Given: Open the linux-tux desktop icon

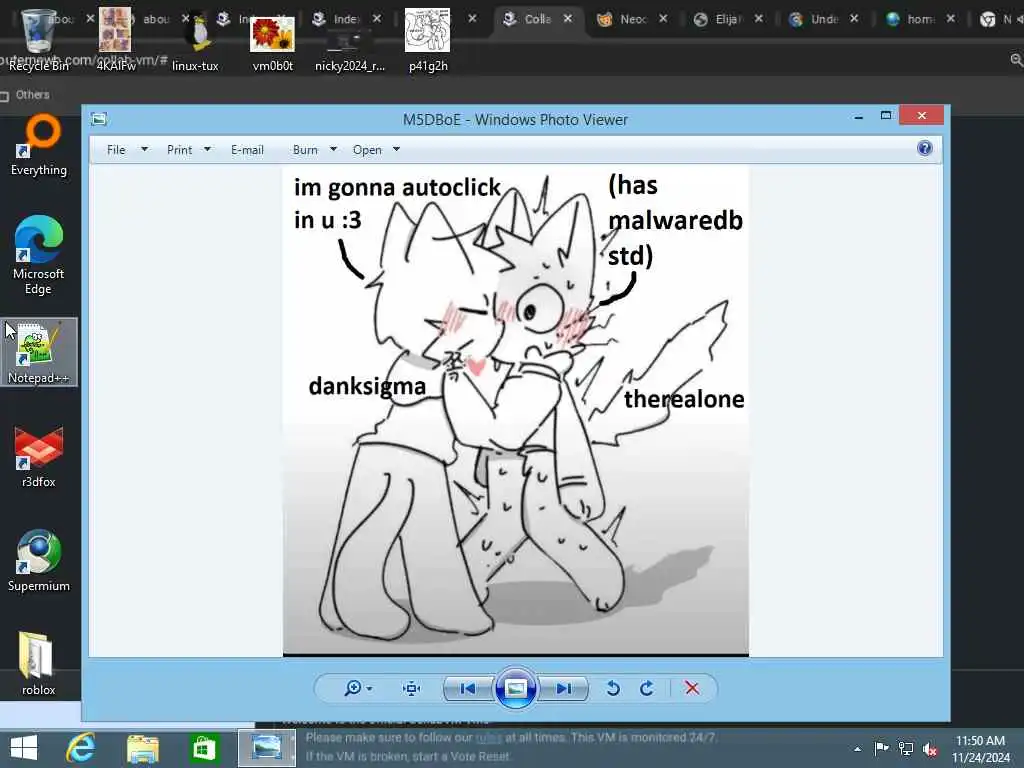Looking at the screenshot, I should pos(195,38).
